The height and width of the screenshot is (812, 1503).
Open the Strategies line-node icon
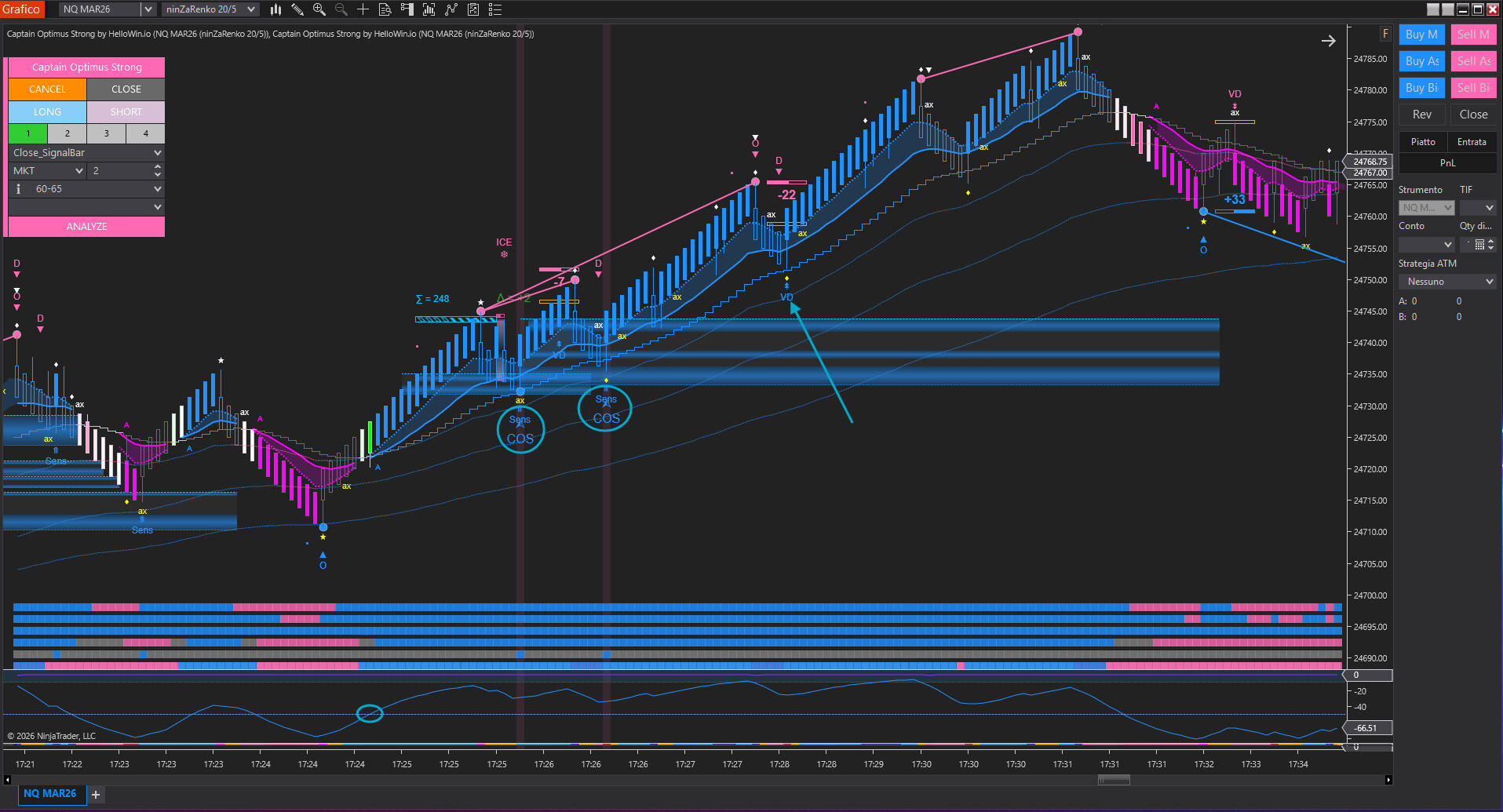(451, 9)
